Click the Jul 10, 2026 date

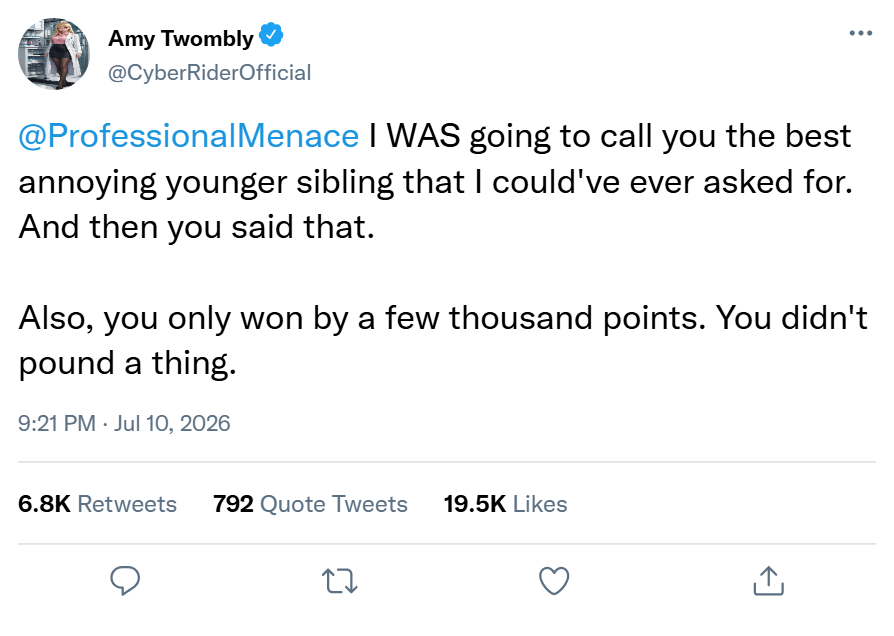[172, 423]
